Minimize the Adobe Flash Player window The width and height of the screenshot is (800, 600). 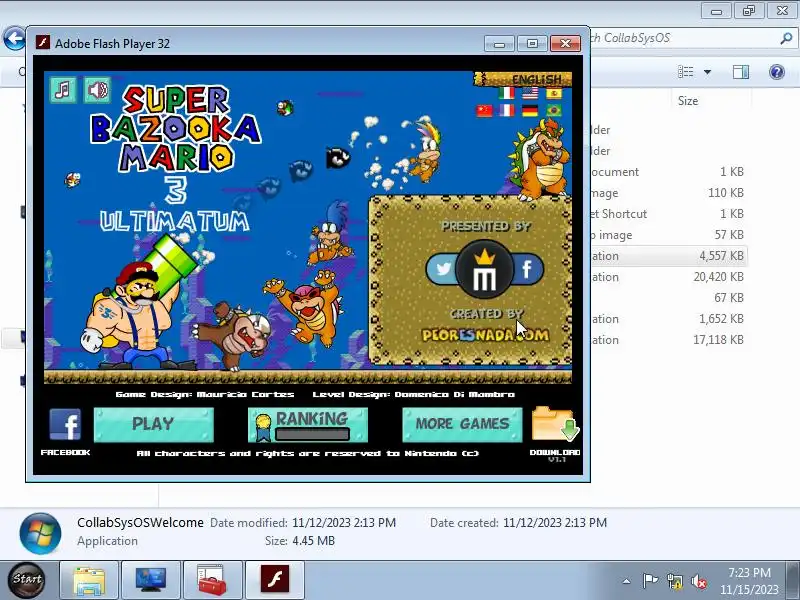coord(499,44)
